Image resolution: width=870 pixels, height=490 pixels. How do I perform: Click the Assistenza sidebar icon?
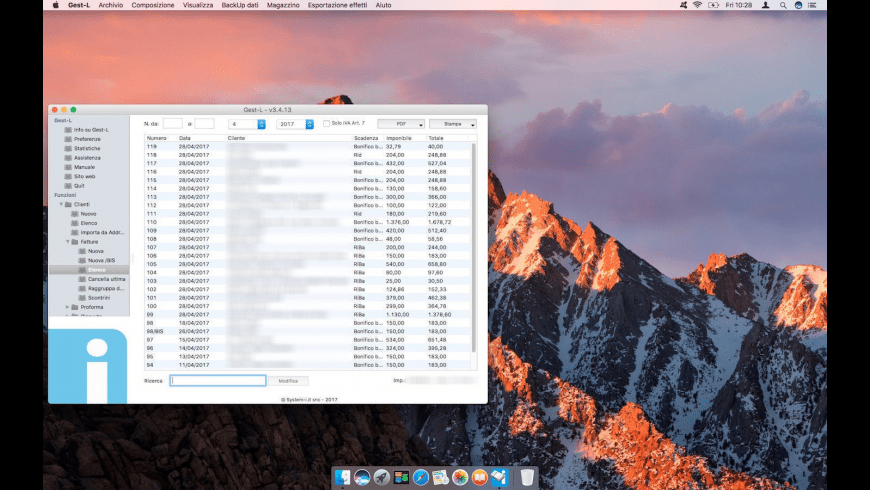pyautogui.click(x=68, y=158)
